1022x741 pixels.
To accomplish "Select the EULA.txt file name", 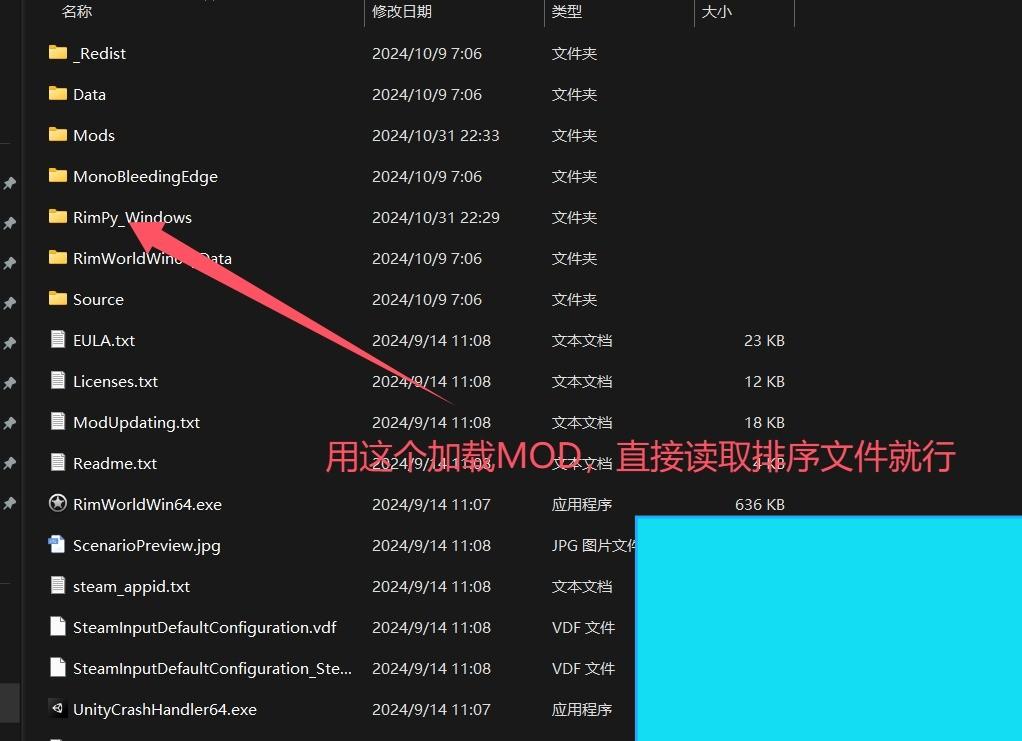I will [104, 340].
